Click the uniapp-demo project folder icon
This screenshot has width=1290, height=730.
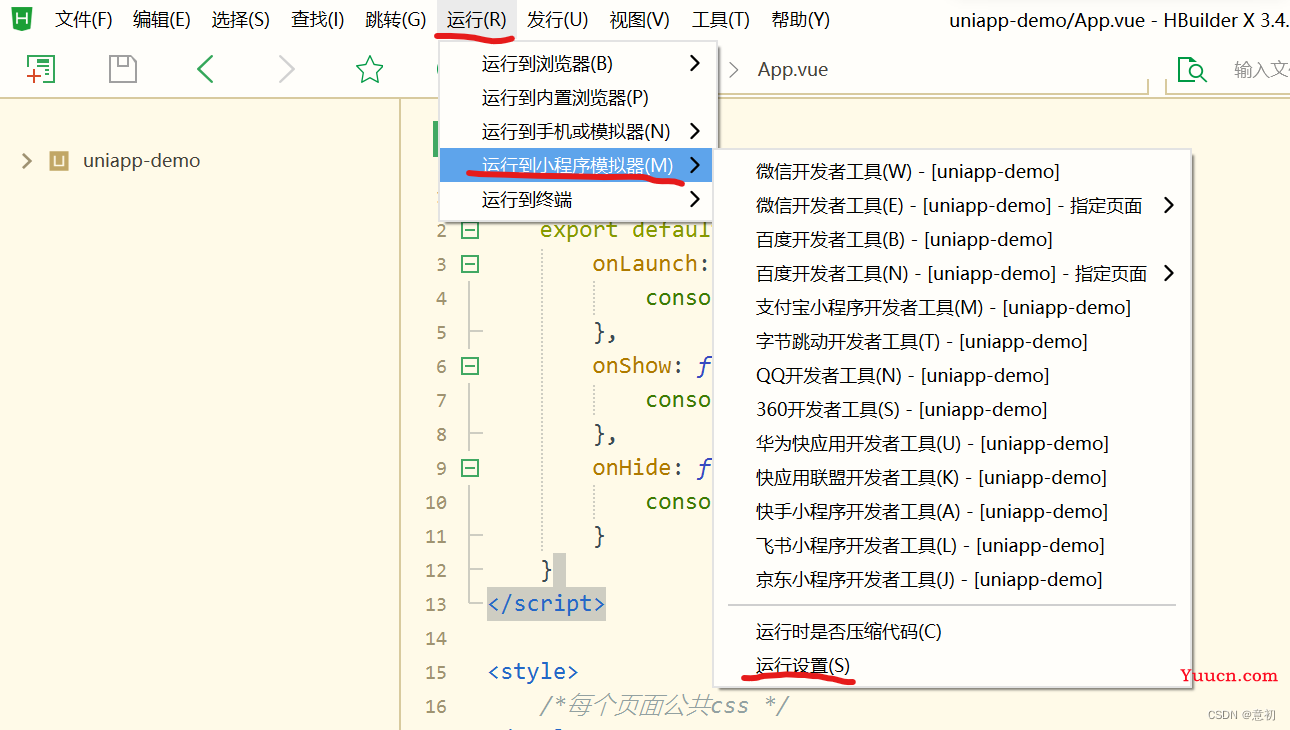[59, 161]
